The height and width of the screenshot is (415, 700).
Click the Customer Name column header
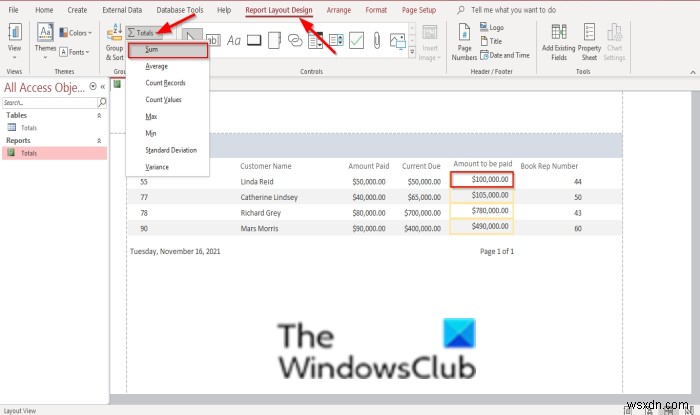tap(266, 166)
